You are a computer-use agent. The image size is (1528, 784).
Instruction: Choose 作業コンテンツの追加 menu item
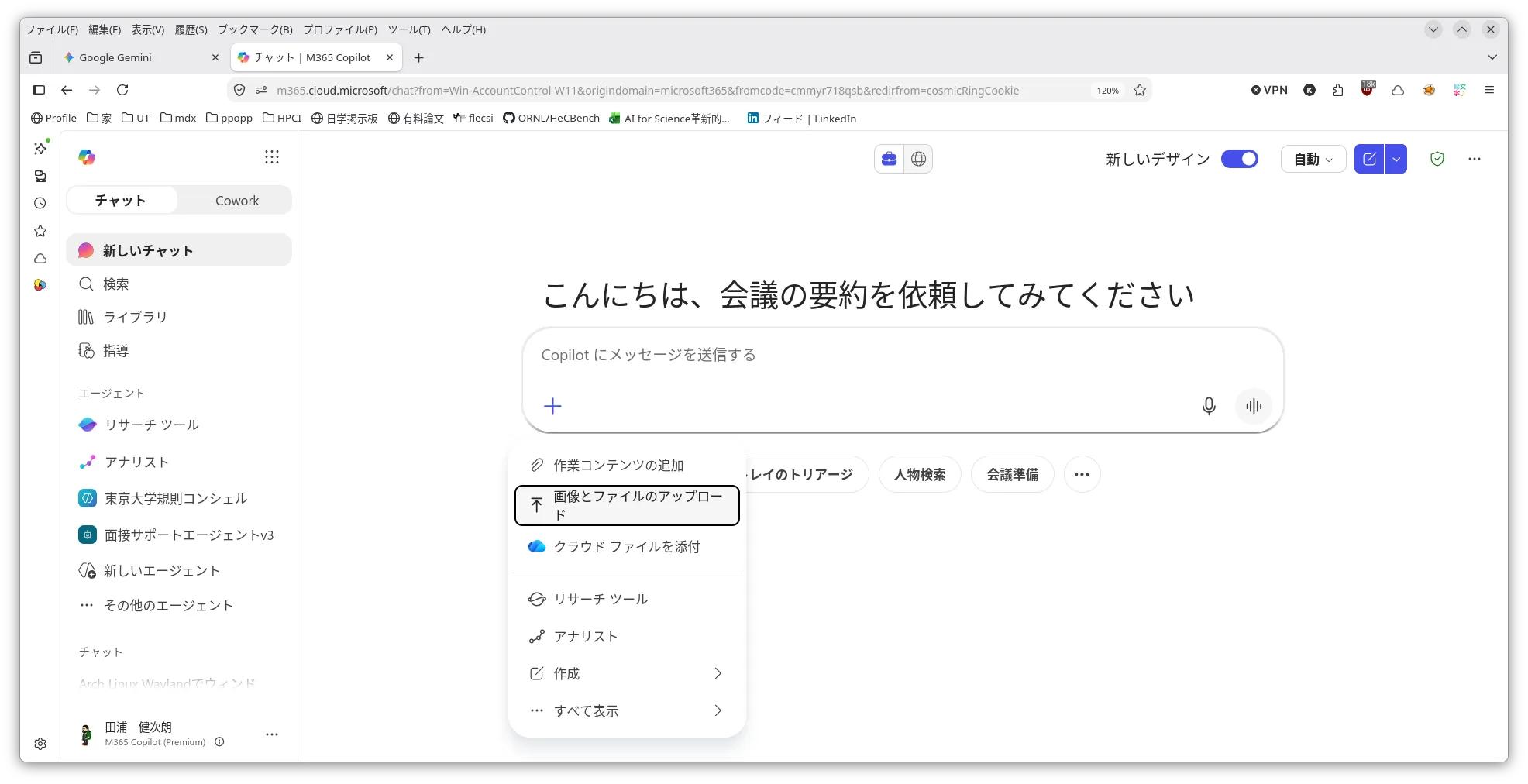[627, 465]
